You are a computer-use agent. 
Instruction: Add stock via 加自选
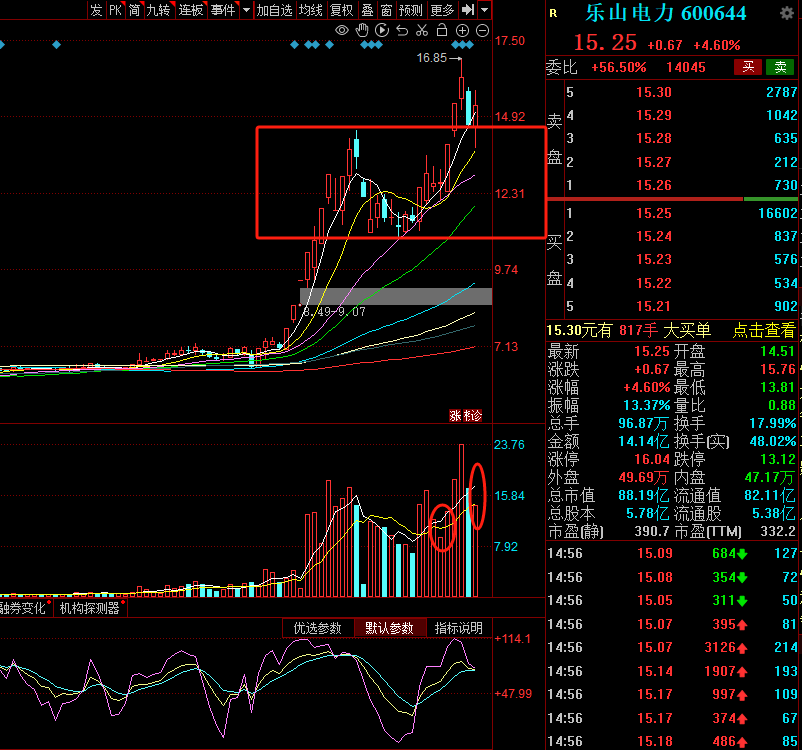point(274,10)
